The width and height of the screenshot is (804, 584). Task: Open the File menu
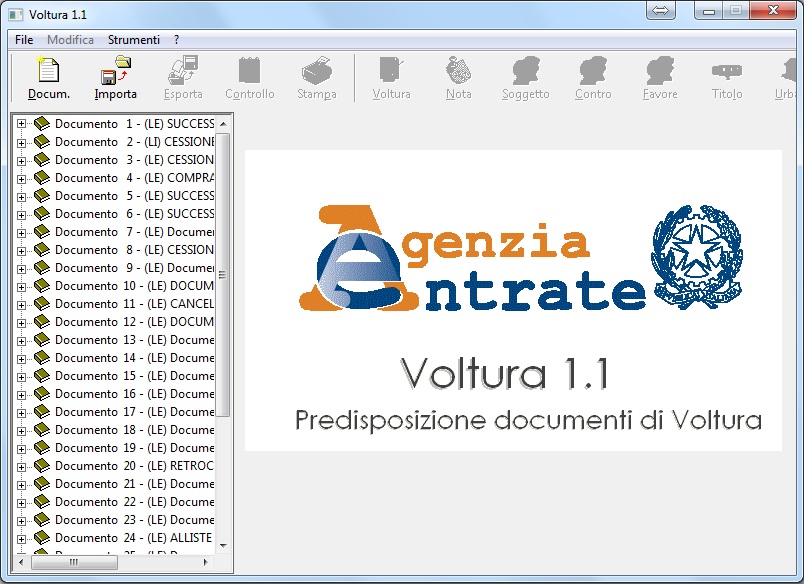coord(24,39)
